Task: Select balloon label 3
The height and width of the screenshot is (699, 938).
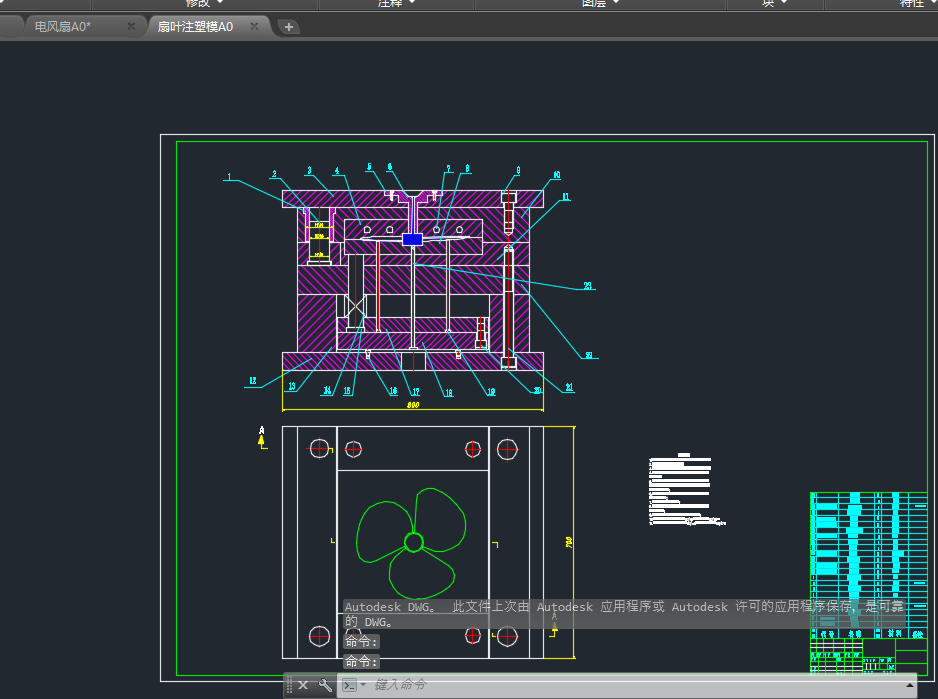Action: coord(309,171)
